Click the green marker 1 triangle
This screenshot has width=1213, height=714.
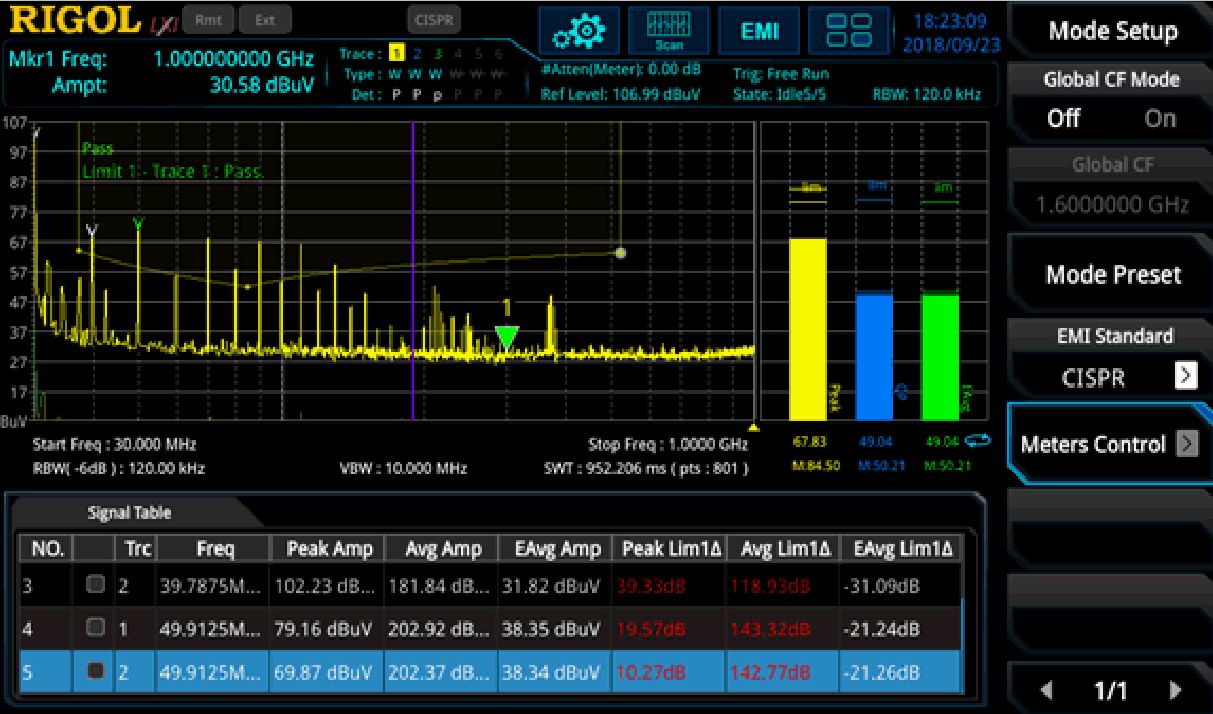coord(507,336)
